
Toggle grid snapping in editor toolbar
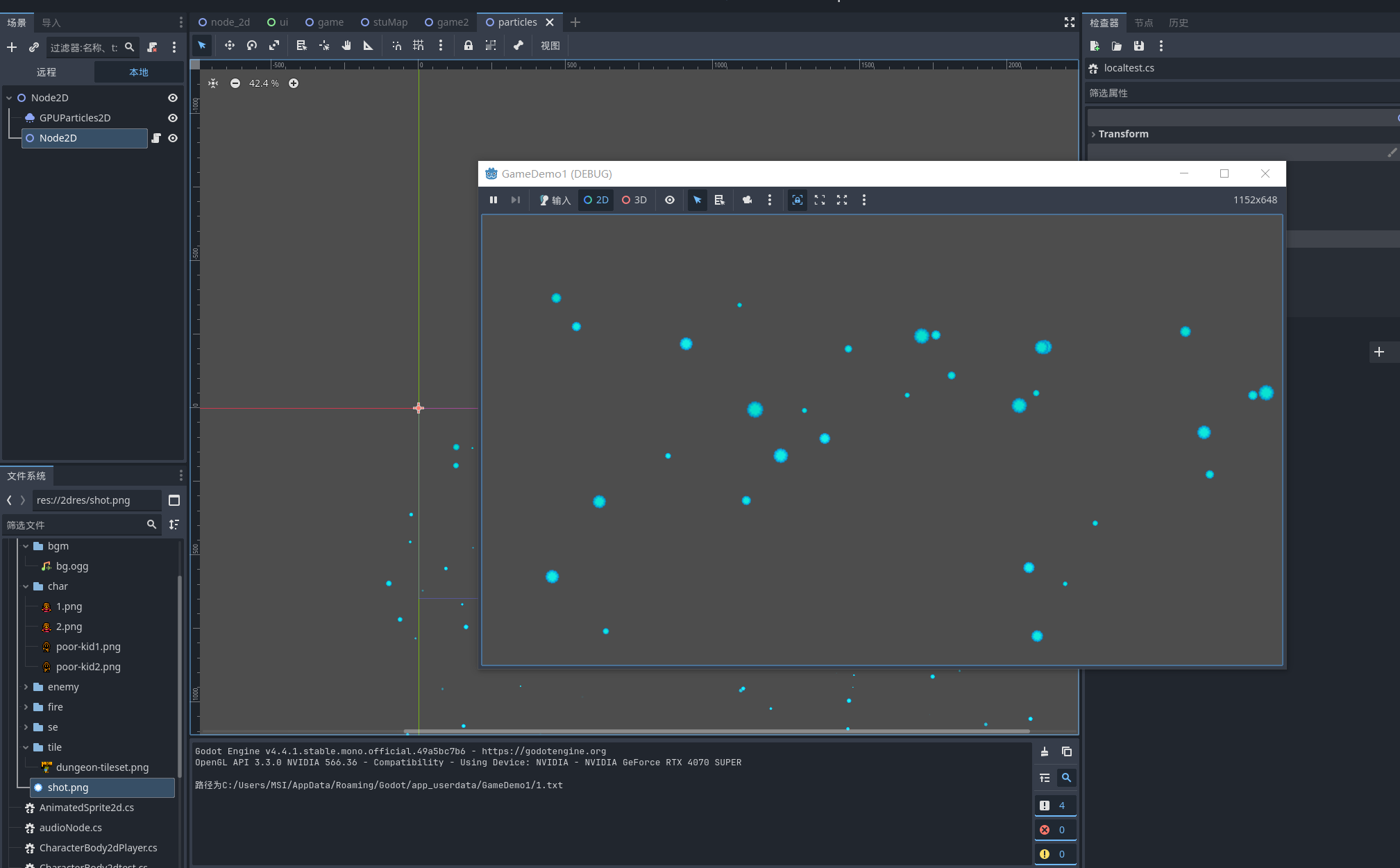pos(419,46)
